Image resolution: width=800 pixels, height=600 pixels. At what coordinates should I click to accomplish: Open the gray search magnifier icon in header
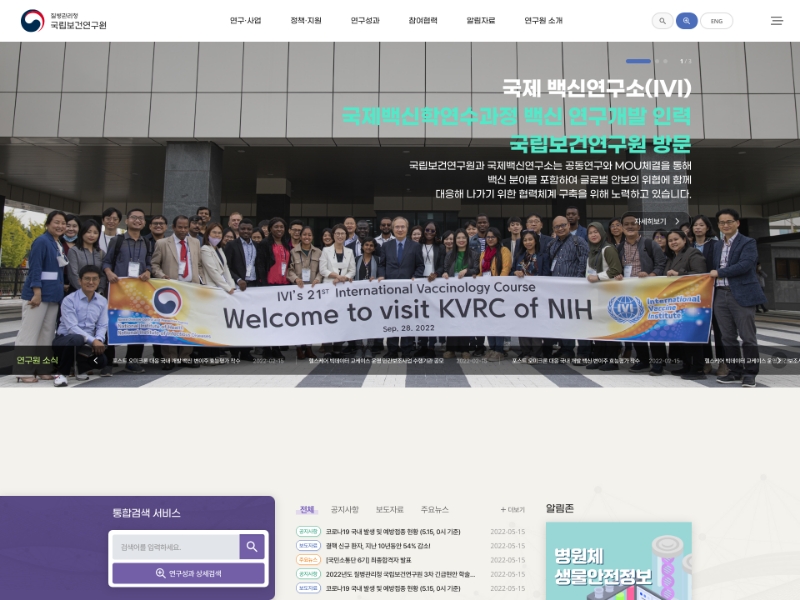pyautogui.click(x=662, y=21)
